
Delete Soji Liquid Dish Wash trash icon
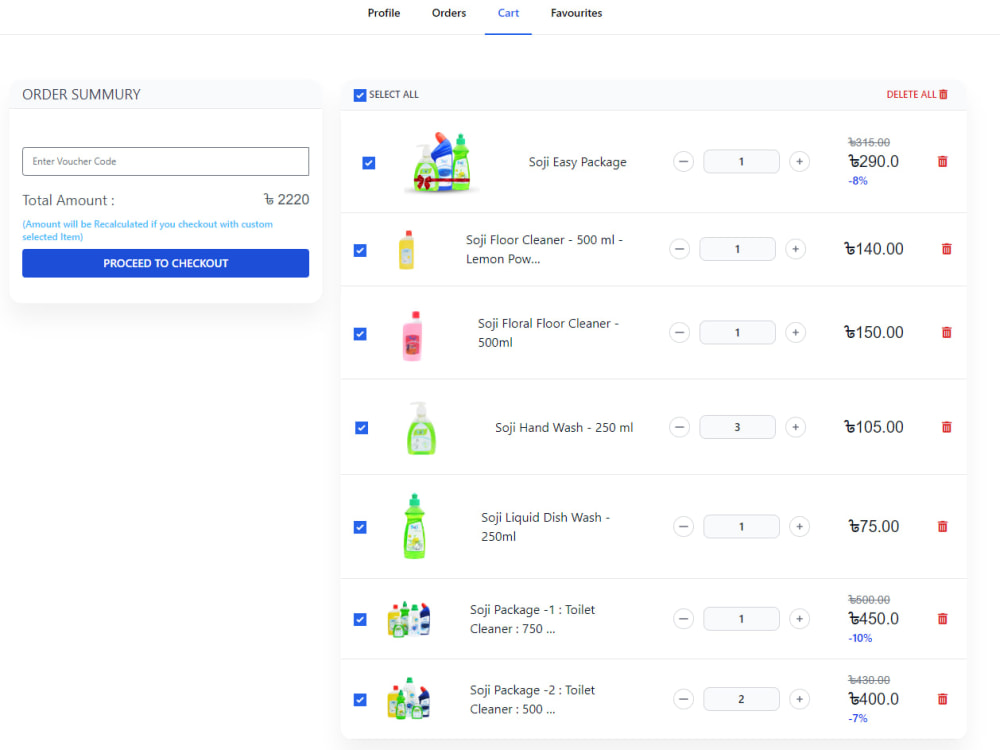942,526
